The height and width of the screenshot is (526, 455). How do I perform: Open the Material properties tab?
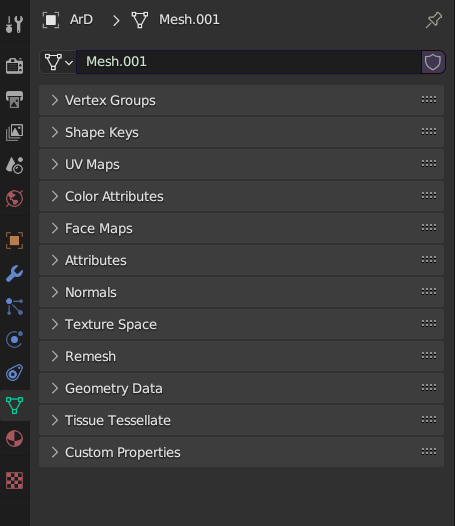14,438
